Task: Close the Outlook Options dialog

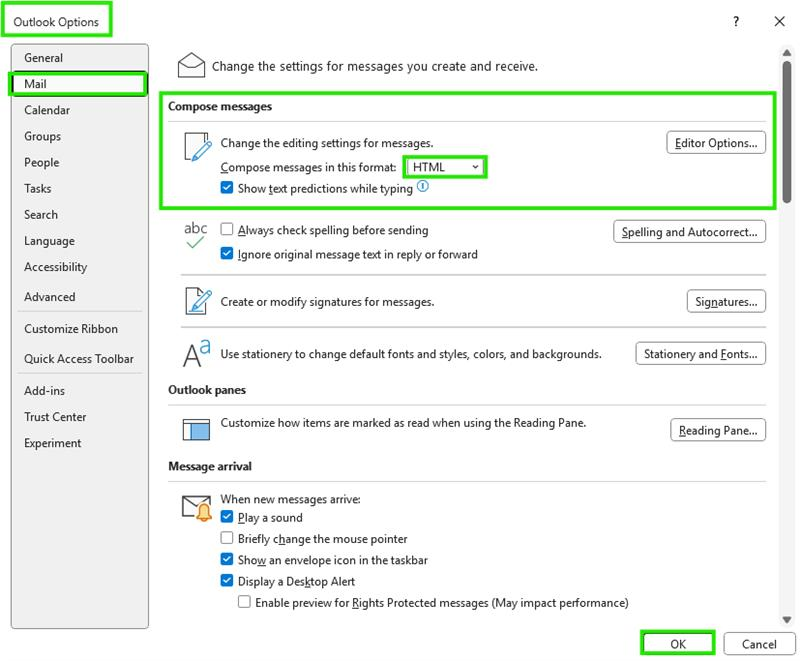Action: pyautogui.click(x=779, y=21)
